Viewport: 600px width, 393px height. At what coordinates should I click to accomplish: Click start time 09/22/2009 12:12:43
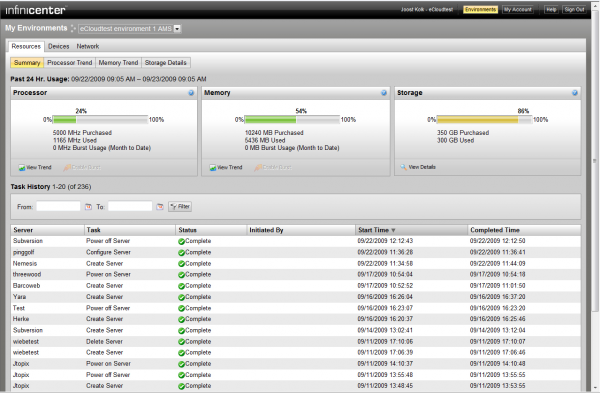tap(385, 241)
